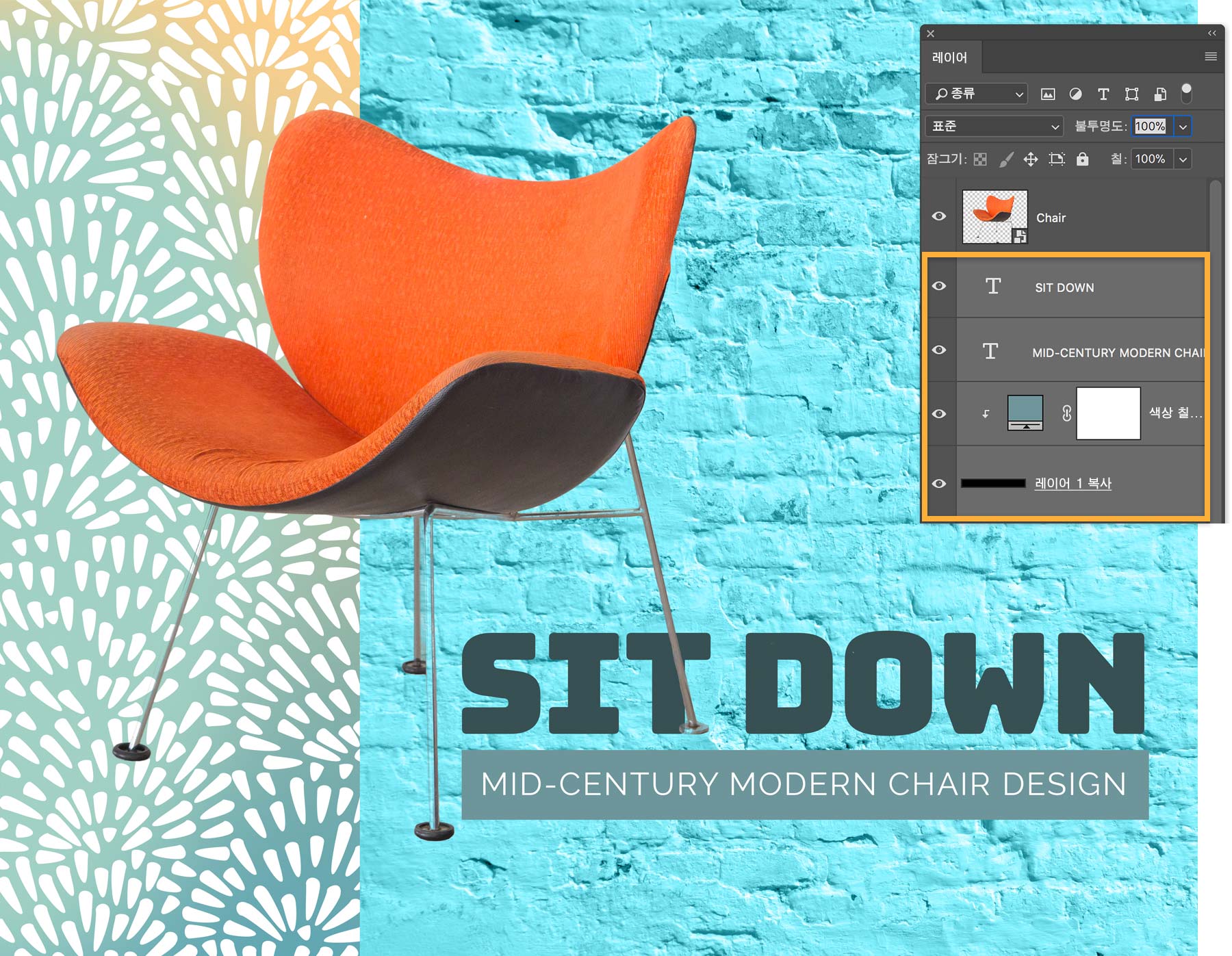Hide the Chair layer
The height and width of the screenshot is (956, 1232).
point(939,216)
